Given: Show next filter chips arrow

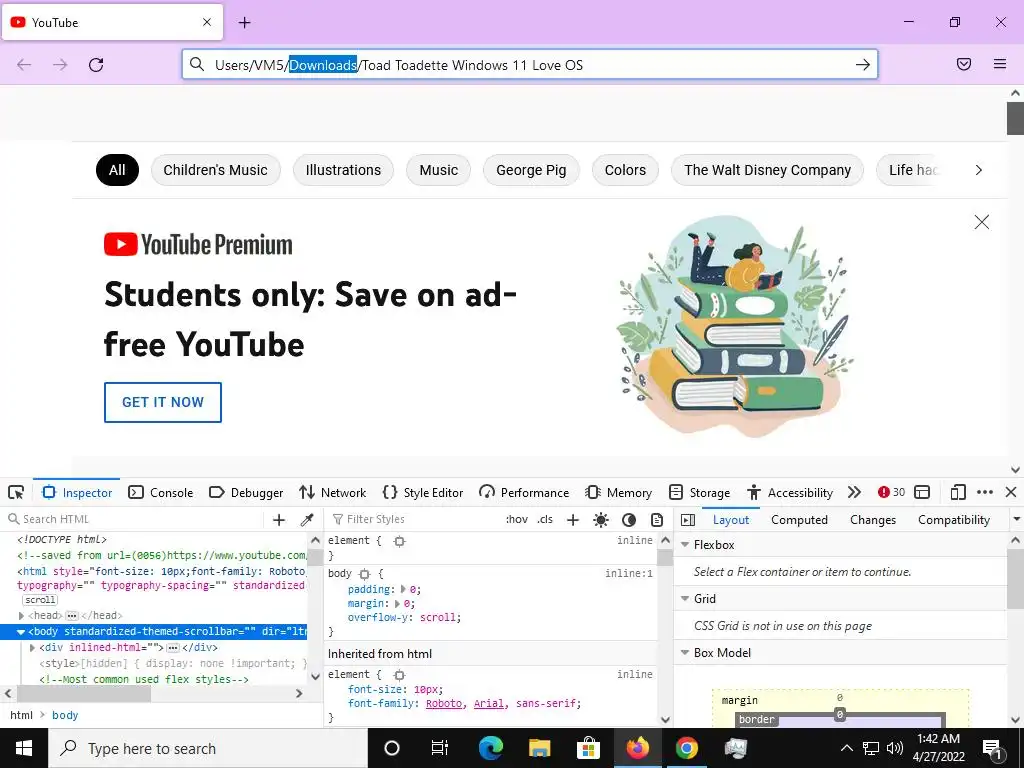Looking at the screenshot, I should (978, 170).
